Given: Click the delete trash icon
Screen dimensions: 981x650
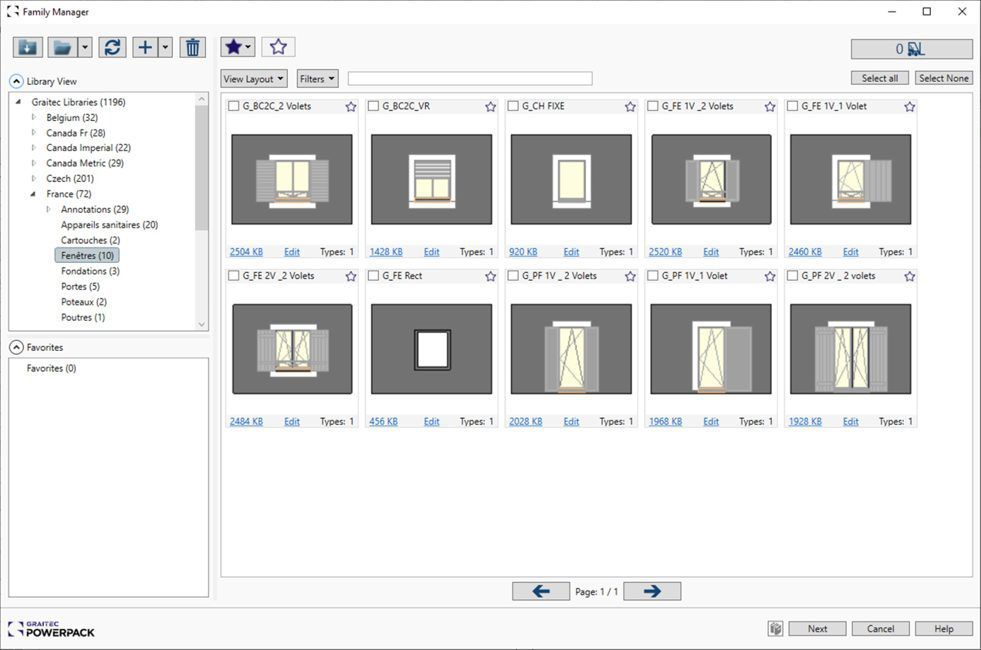Looking at the screenshot, I should point(192,46).
